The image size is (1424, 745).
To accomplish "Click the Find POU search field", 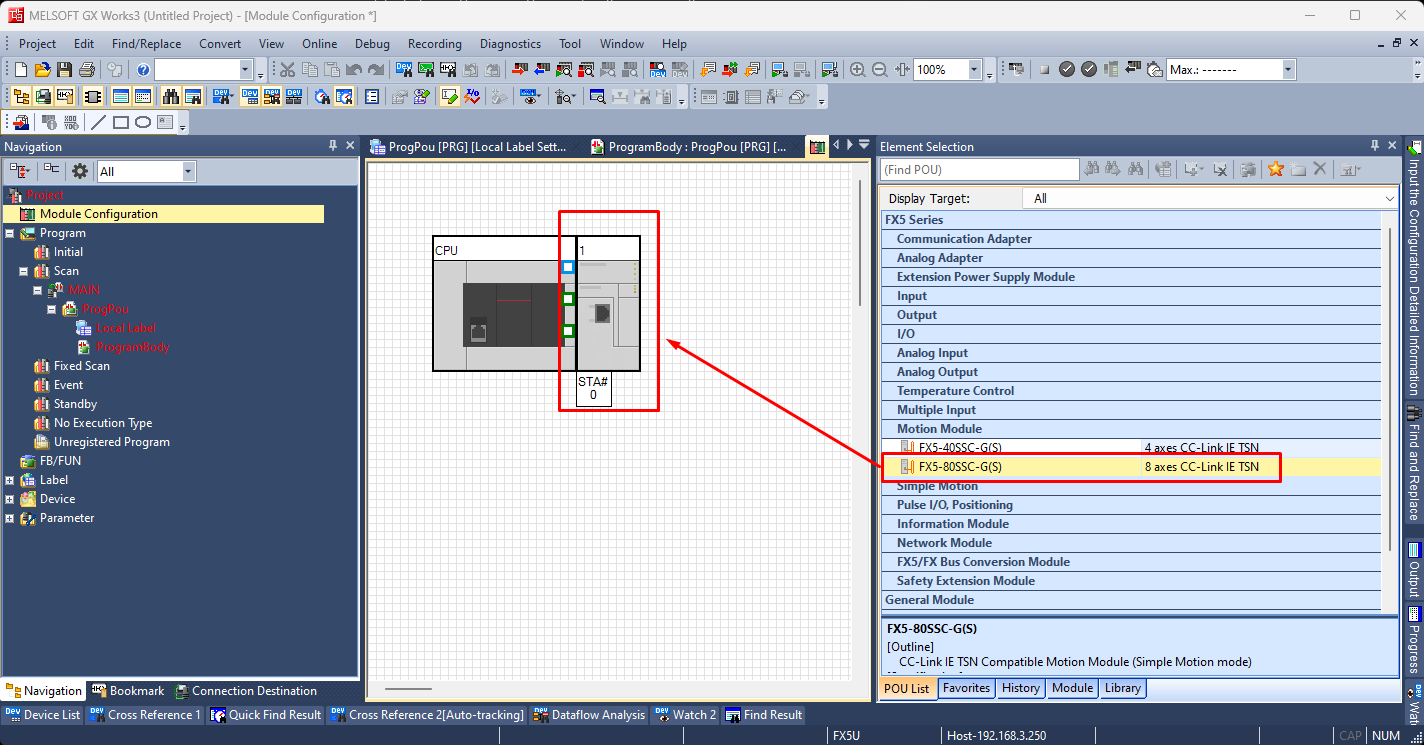I will [x=979, y=170].
